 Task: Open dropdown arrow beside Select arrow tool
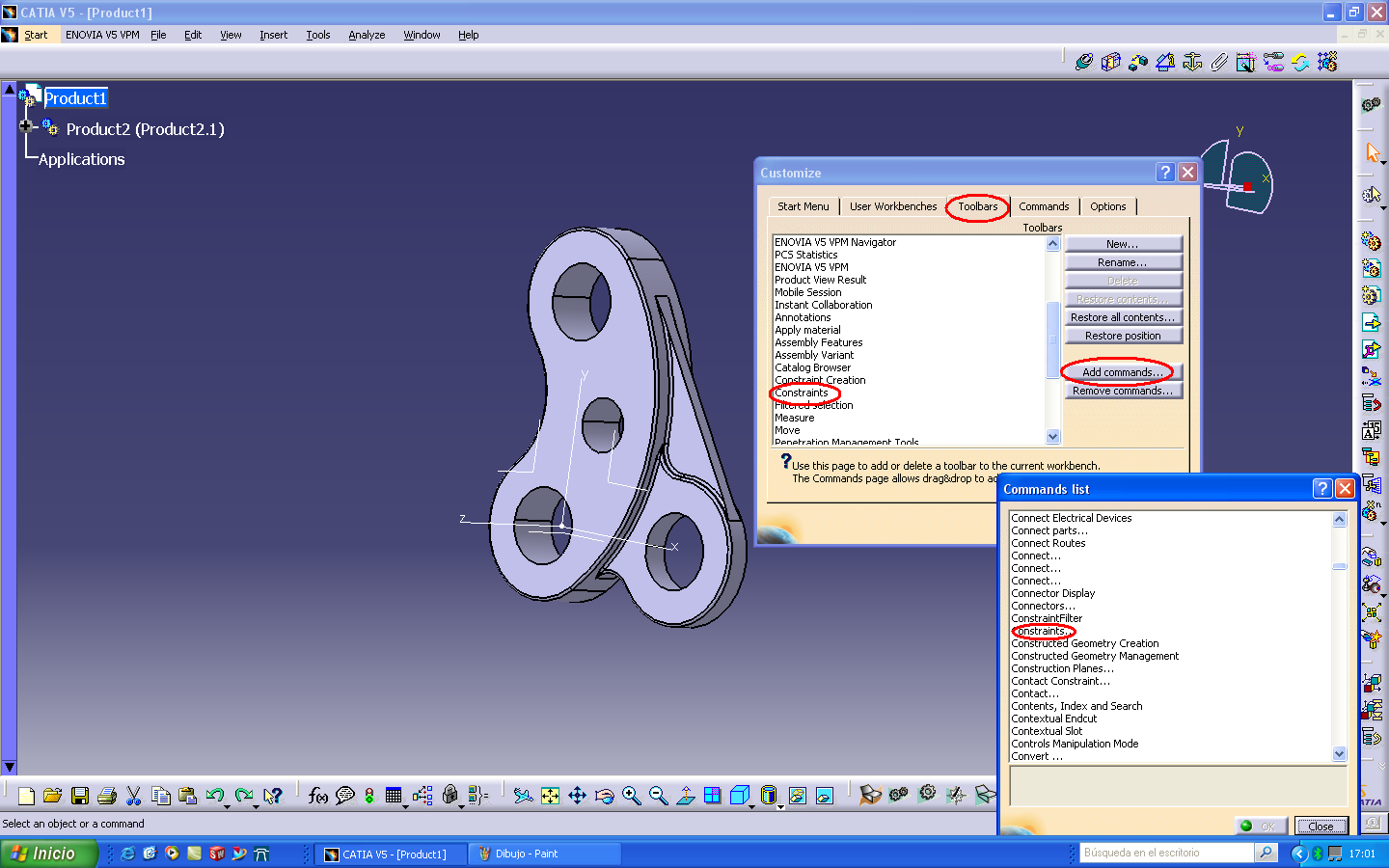(x=1383, y=164)
